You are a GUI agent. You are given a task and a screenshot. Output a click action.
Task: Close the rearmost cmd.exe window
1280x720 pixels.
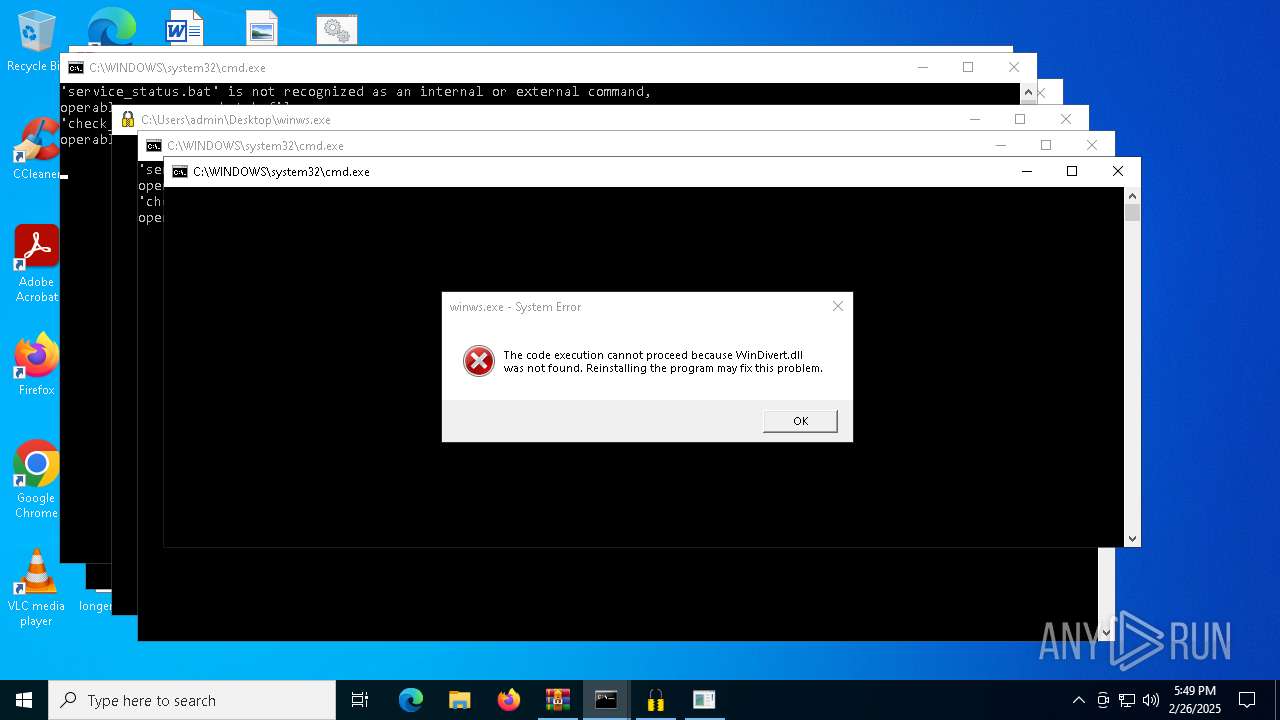coord(1014,67)
